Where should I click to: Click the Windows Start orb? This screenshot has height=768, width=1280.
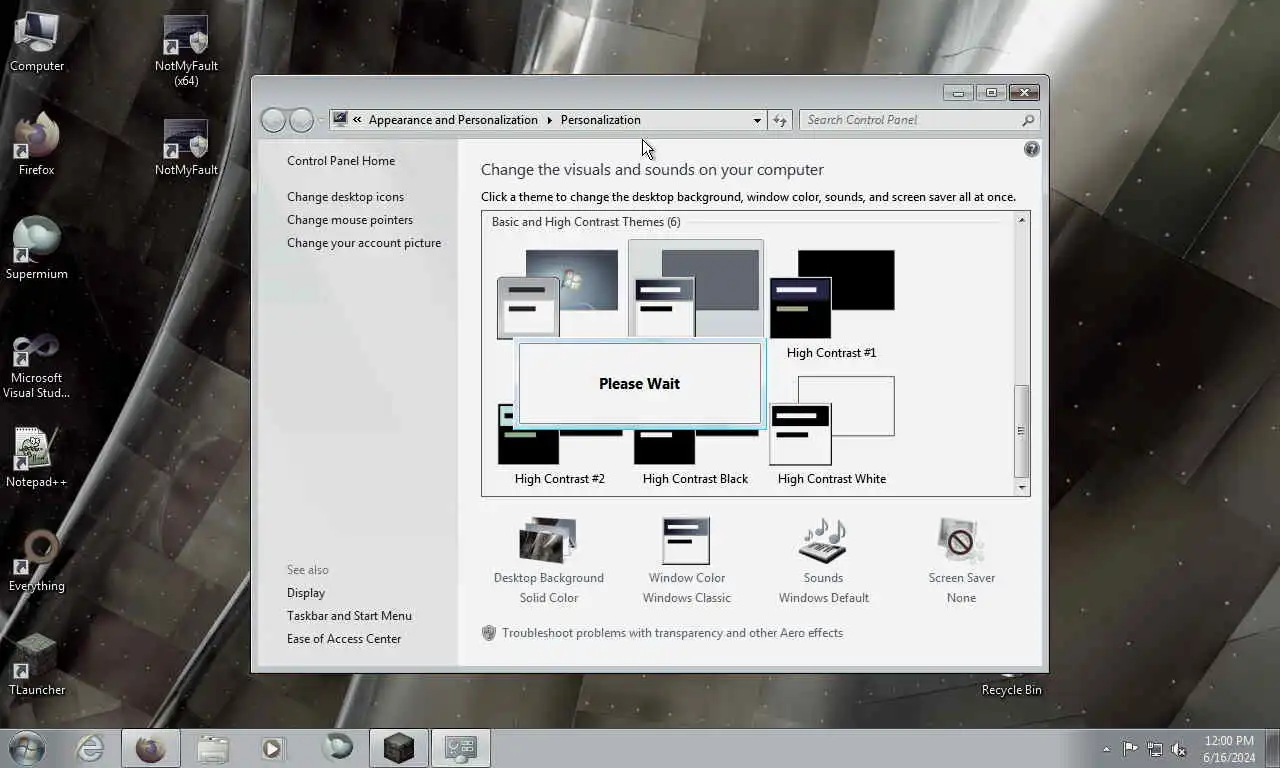click(x=27, y=748)
